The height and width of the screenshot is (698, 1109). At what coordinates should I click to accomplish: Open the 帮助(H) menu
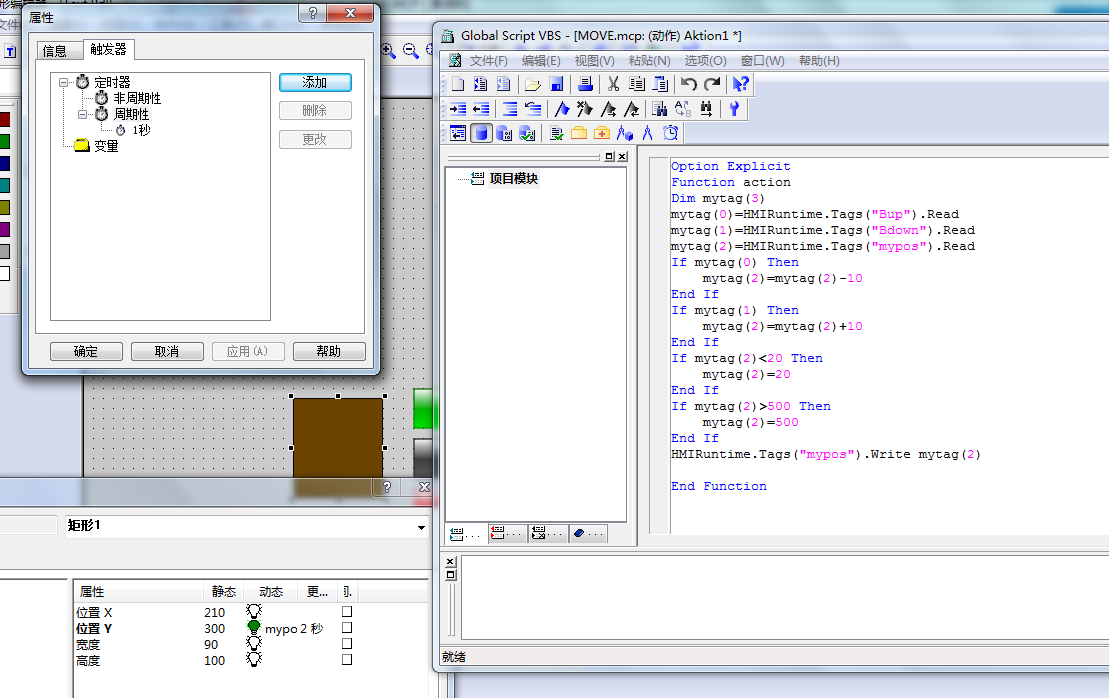click(819, 61)
